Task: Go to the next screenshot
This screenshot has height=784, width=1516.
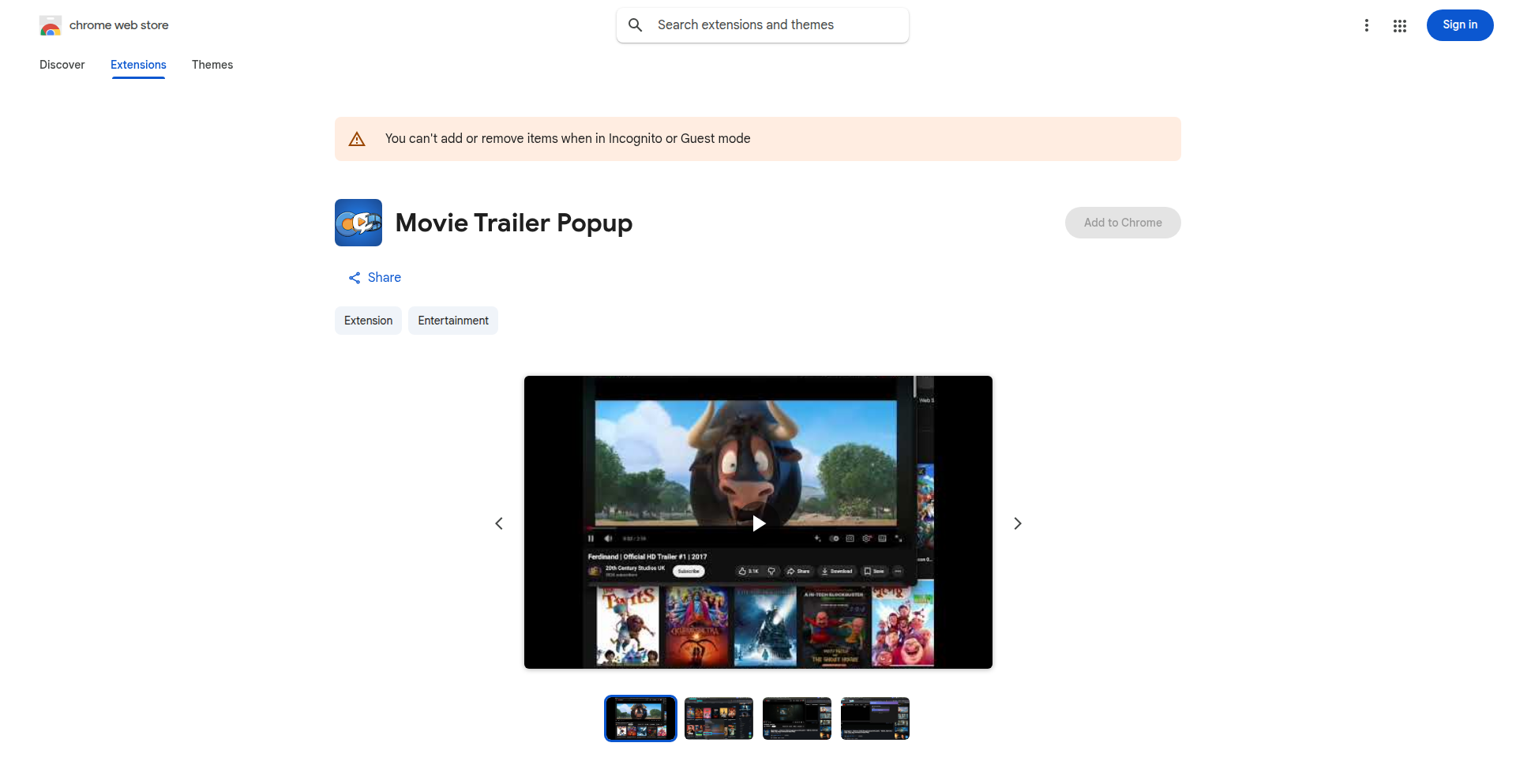Action: coord(1018,523)
